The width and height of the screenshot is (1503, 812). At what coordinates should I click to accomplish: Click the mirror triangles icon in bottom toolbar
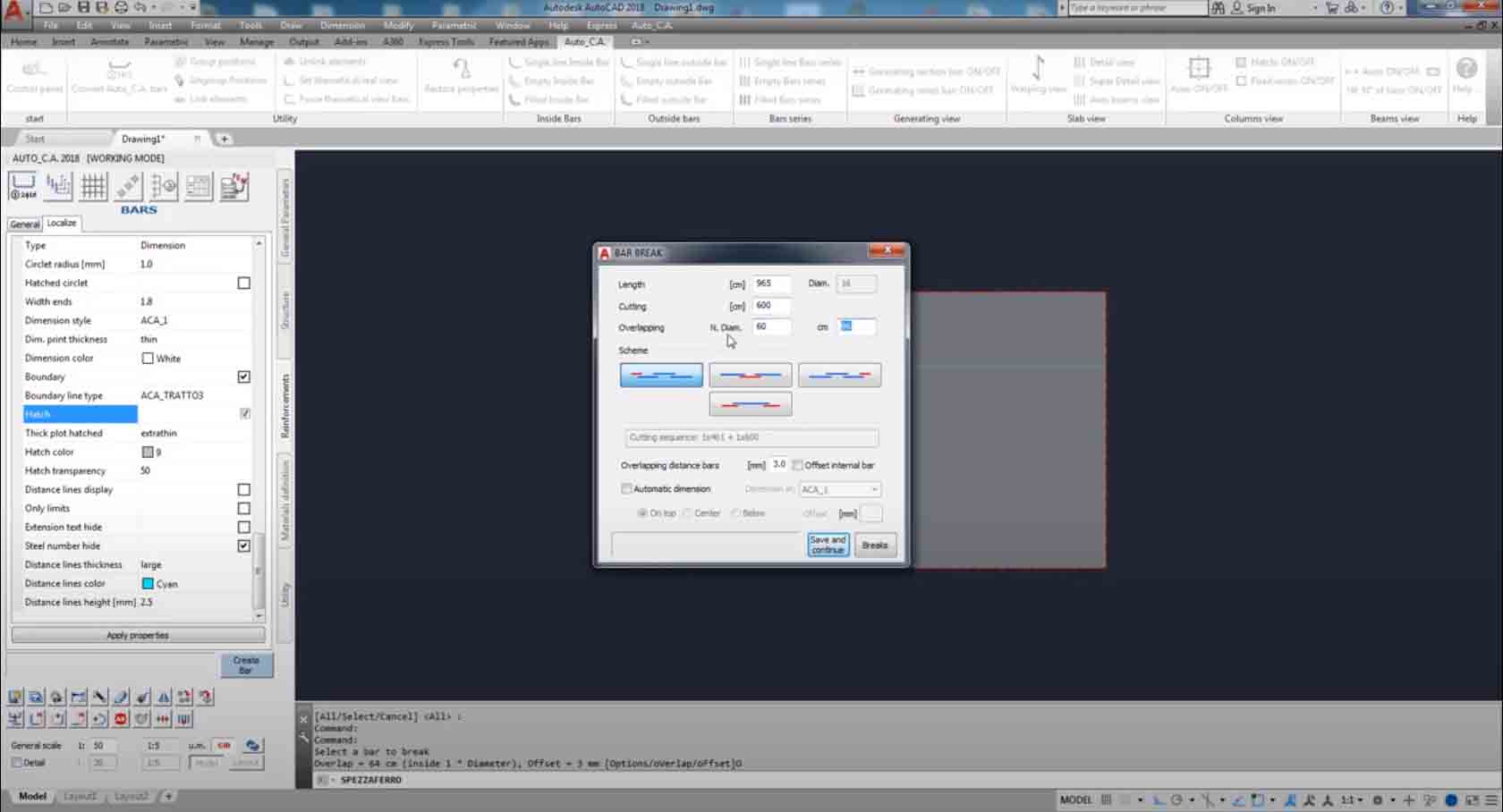[x=164, y=697]
